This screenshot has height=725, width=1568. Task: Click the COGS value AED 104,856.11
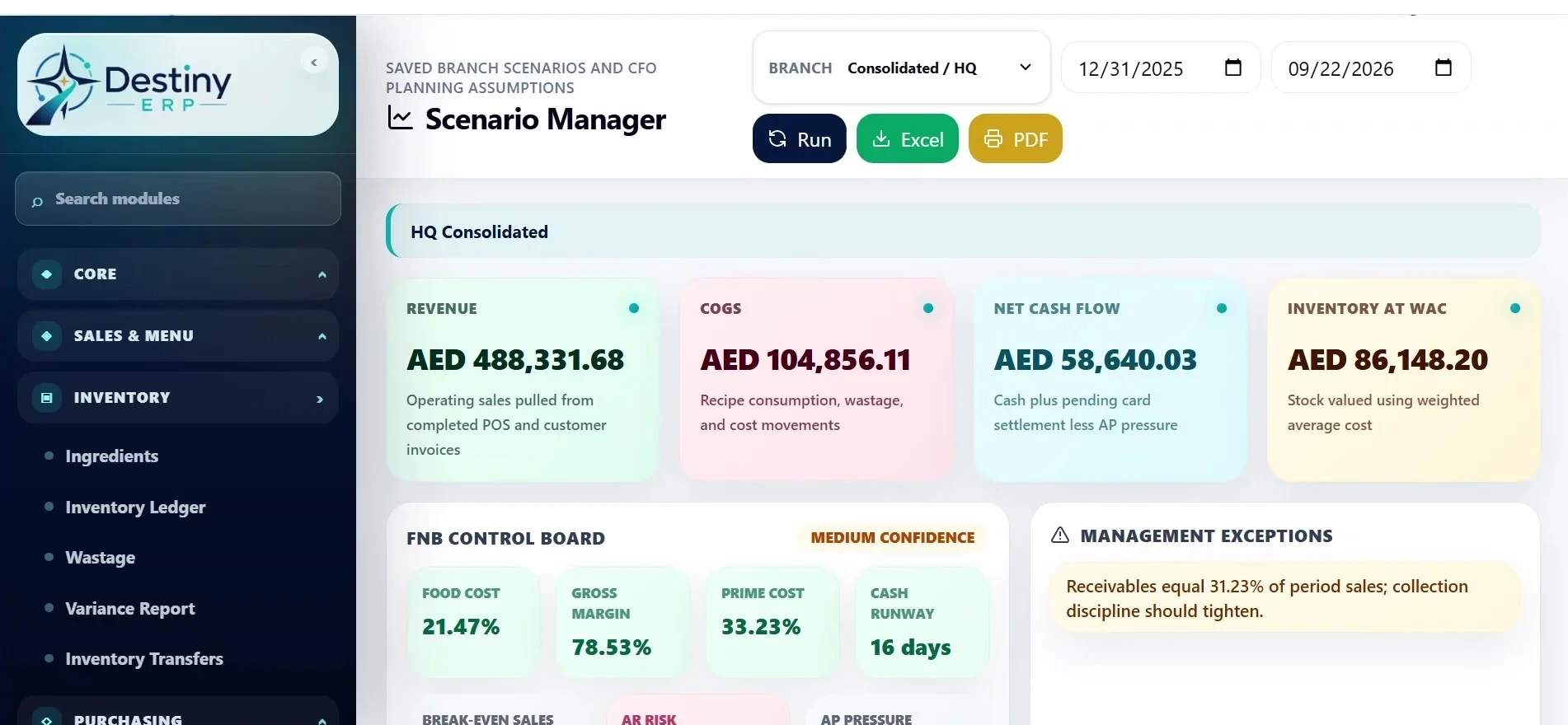point(805,360)
